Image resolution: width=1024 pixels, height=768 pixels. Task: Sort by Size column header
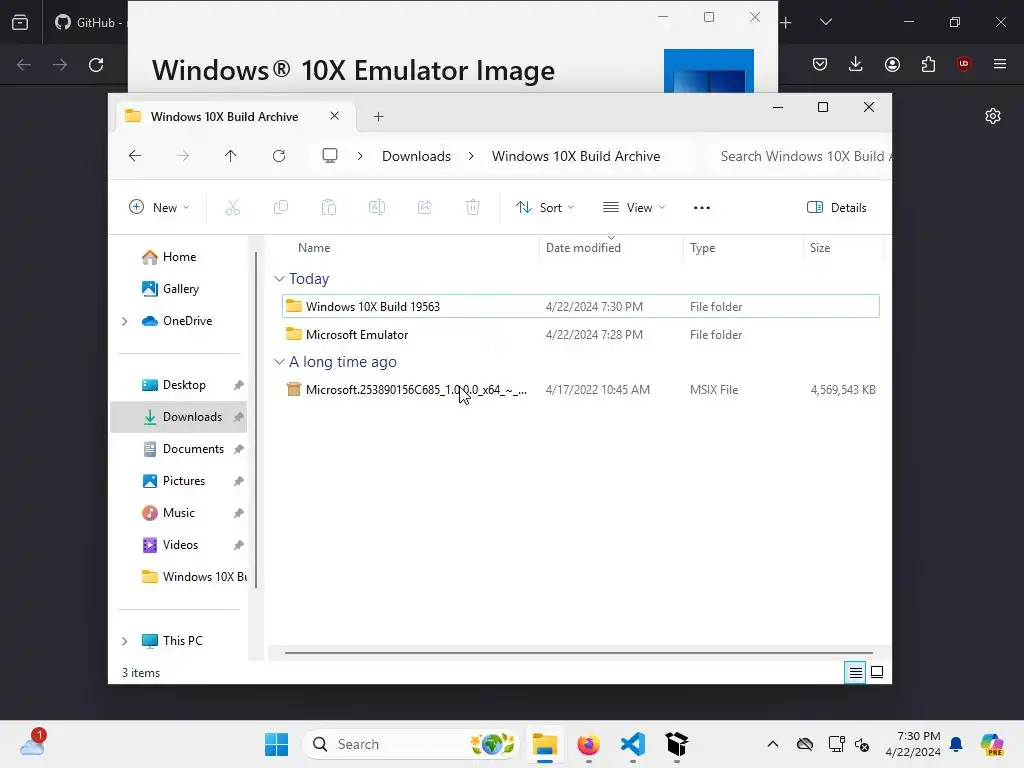pyautogui.click(x=820, y=248)
